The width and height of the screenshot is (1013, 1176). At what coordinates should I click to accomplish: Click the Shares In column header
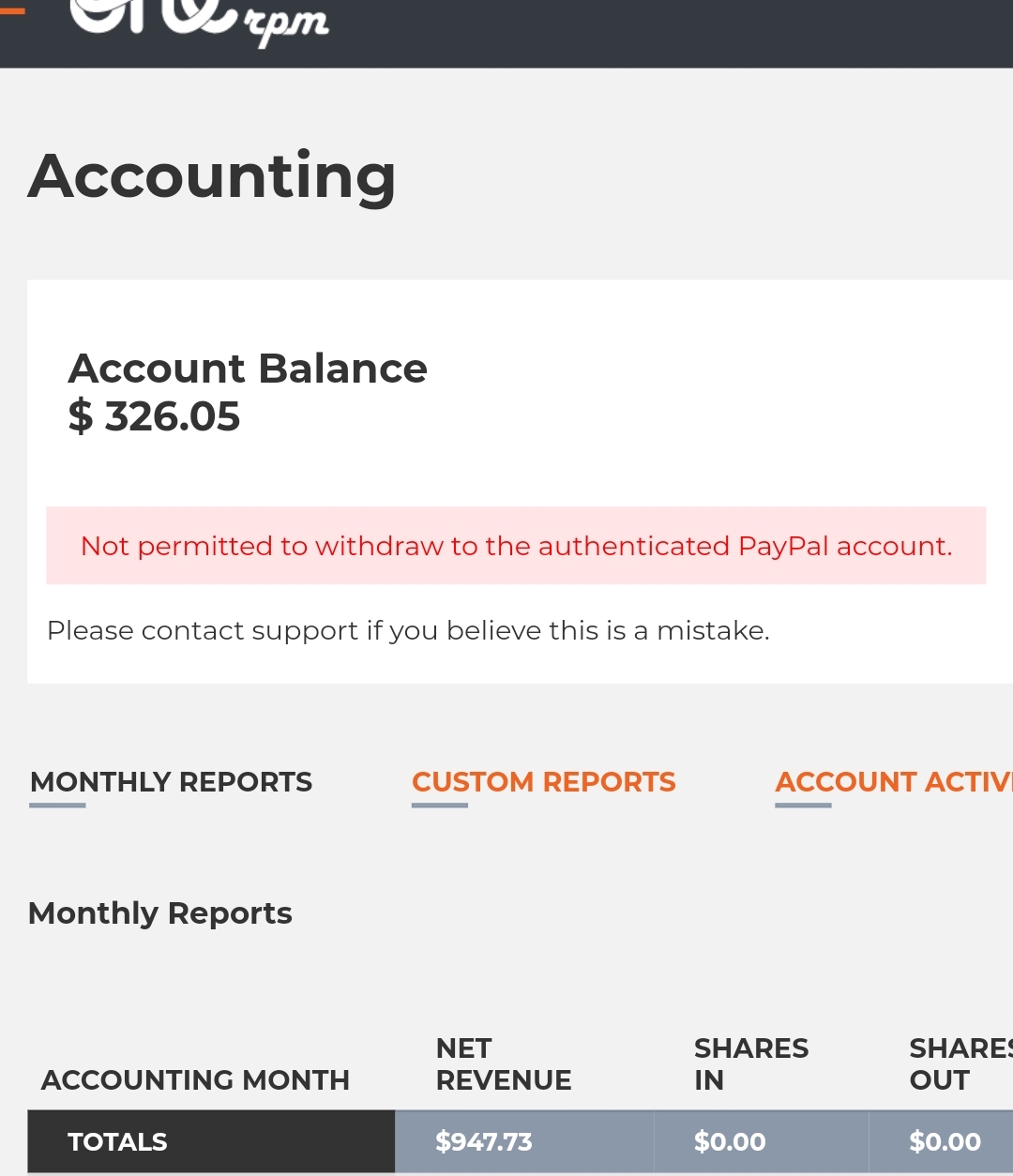point(751,1064)
